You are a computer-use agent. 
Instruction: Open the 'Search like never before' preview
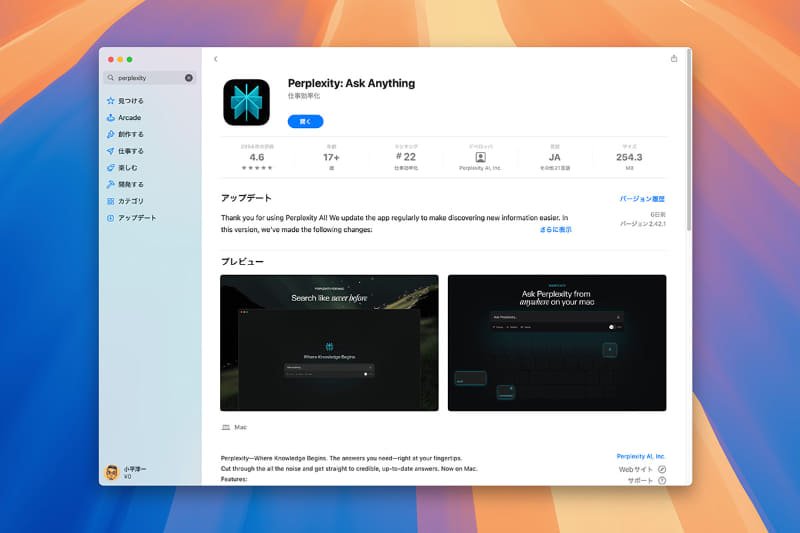click(x=329, y=343)
